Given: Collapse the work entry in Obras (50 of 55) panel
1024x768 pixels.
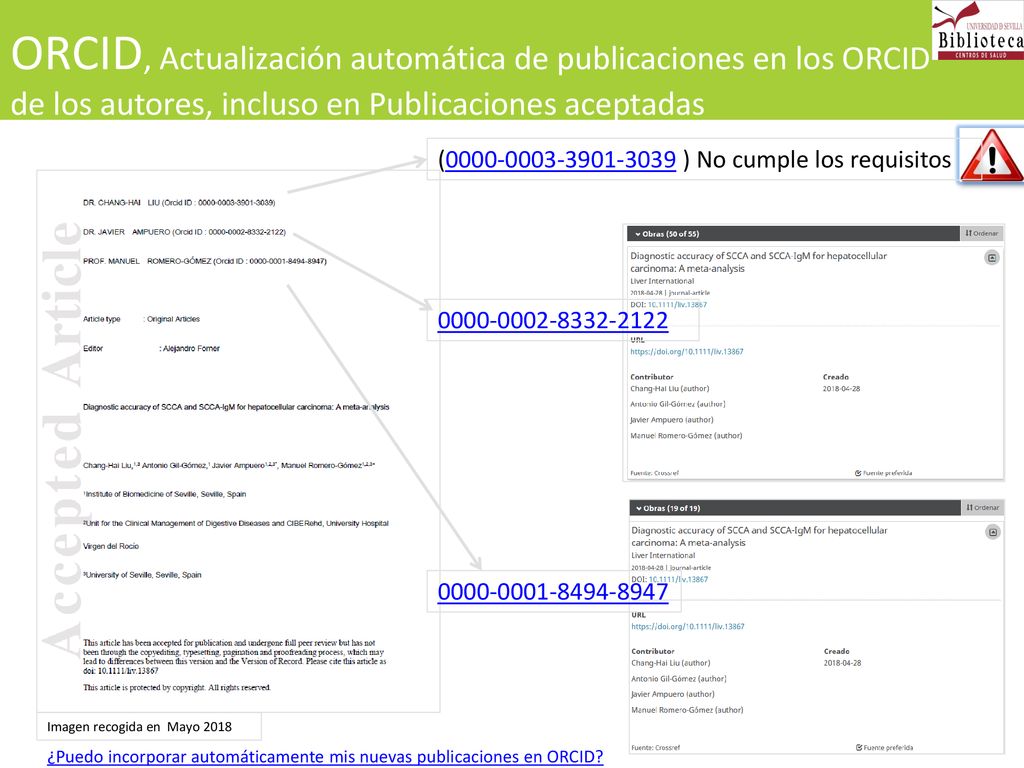Looking at the screenshot, I should (x=991, y=258).
